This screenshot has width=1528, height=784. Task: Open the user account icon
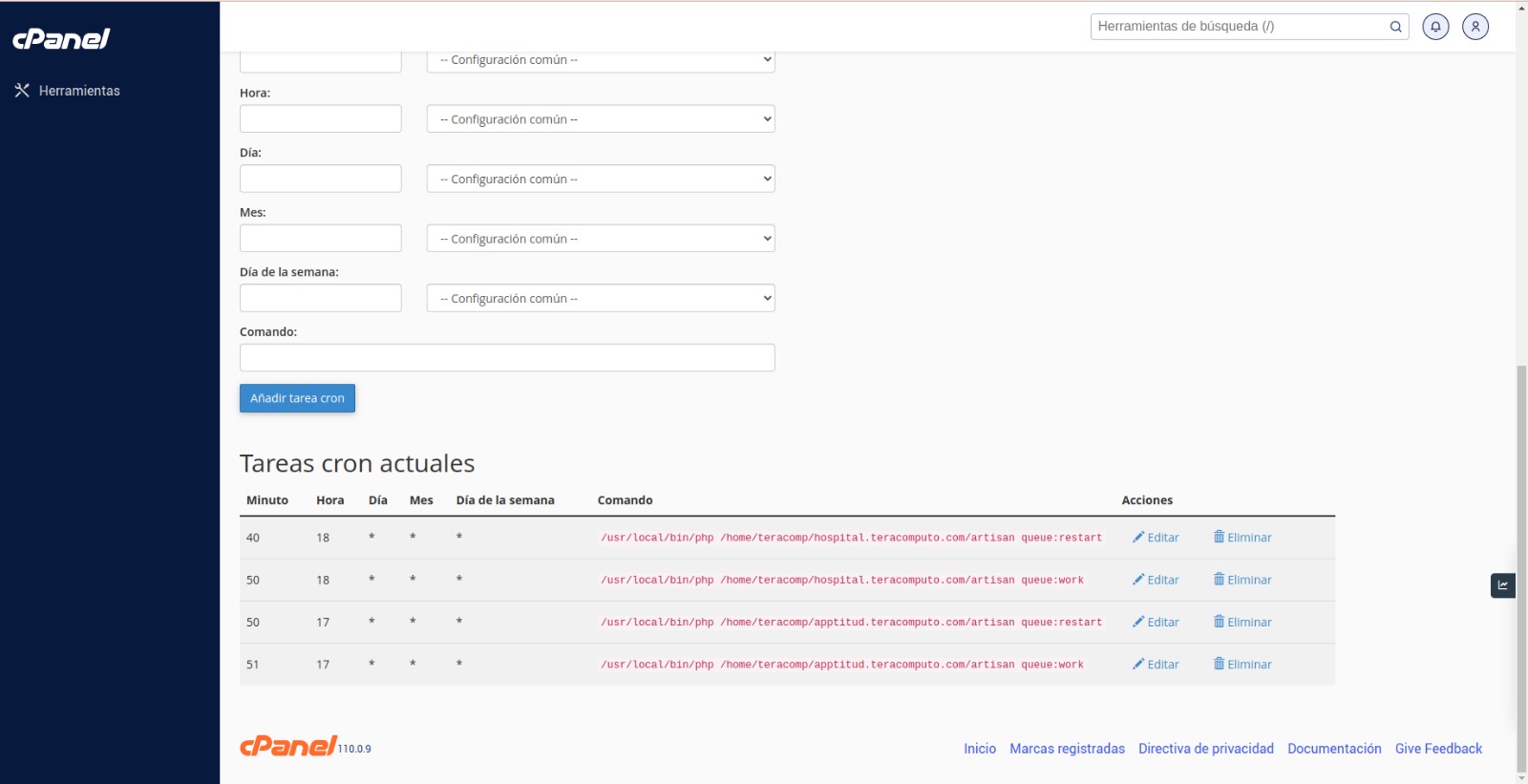point(1475,27)
